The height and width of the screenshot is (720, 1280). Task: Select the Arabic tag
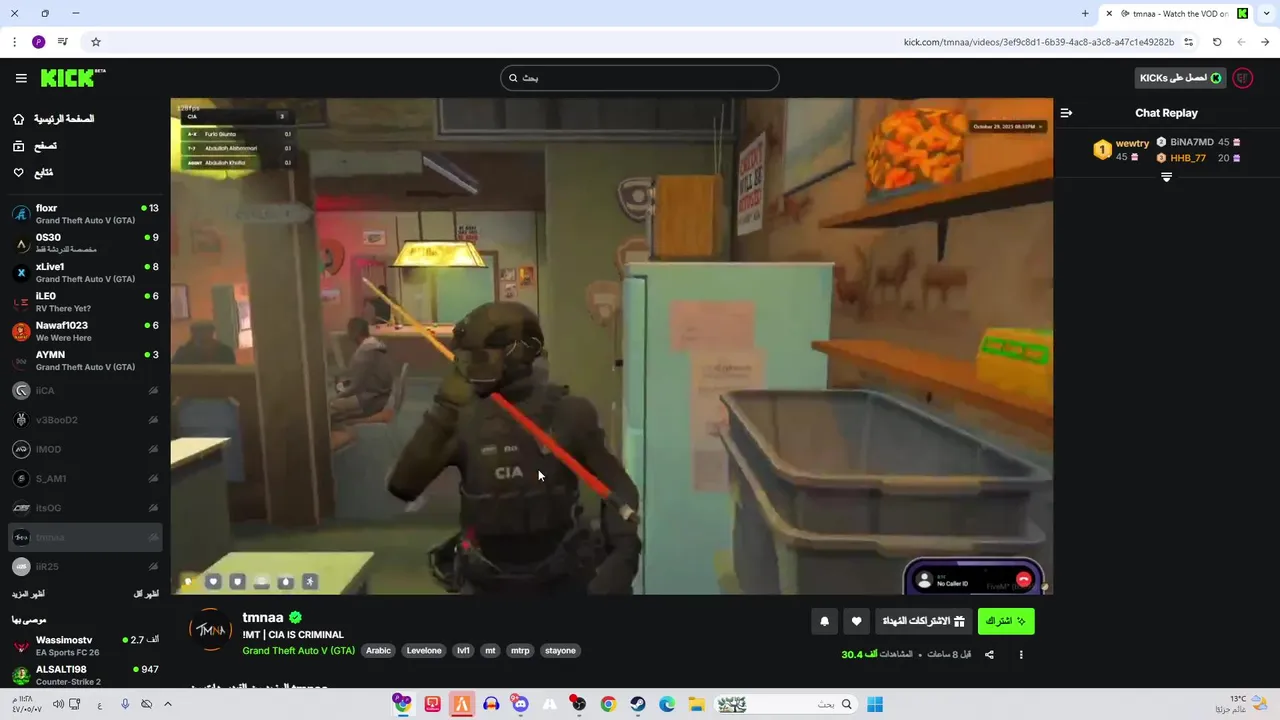[x=378, y=650]
